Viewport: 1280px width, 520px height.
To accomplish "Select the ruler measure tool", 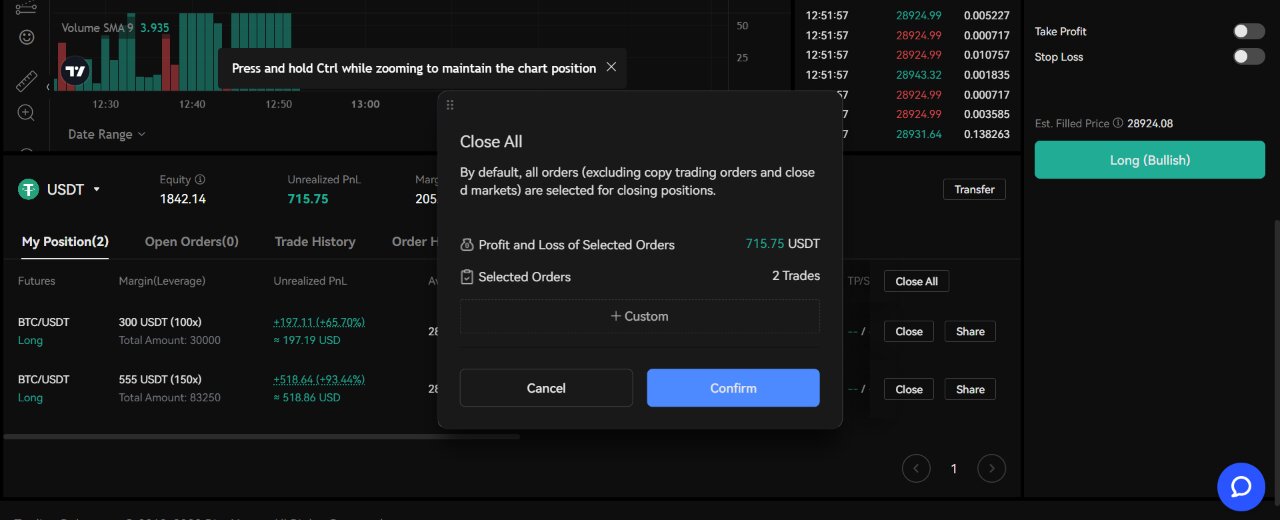I will point(27,80).
